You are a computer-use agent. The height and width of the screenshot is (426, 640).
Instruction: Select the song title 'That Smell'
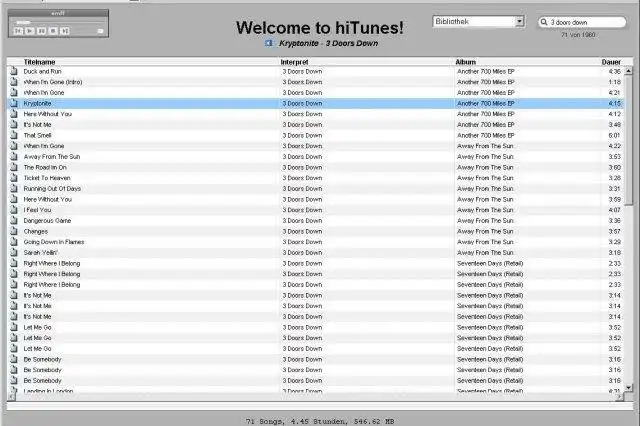pos(37,135)
